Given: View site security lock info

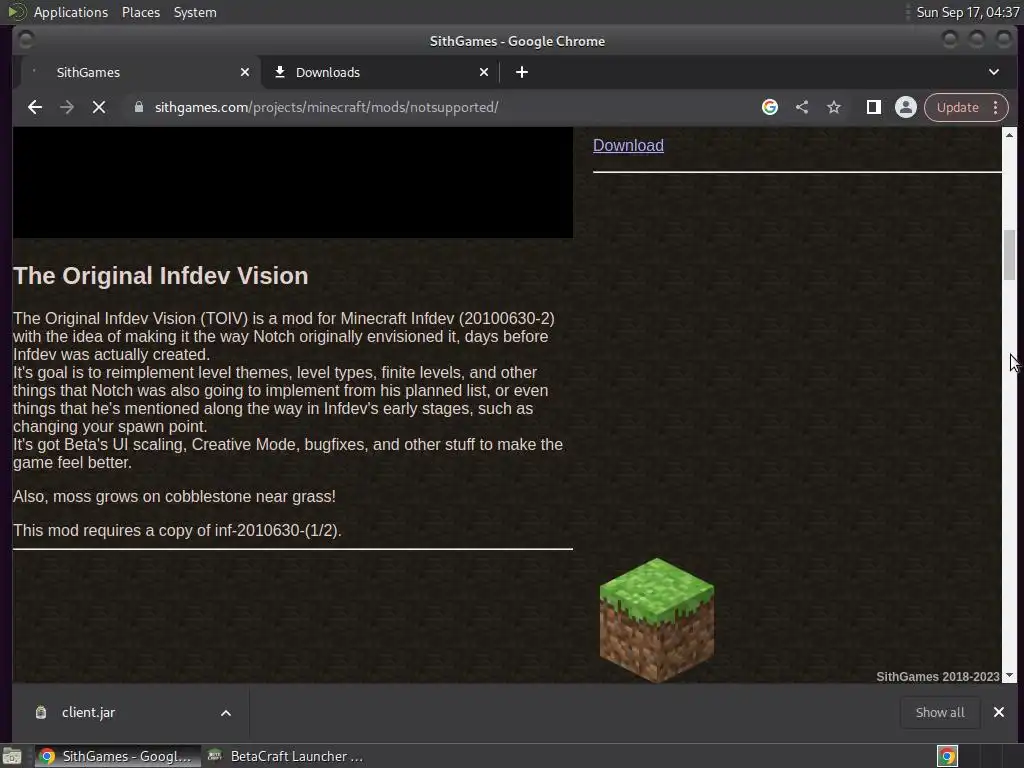Looking at the screenshot, I should [x=138, y=107].
